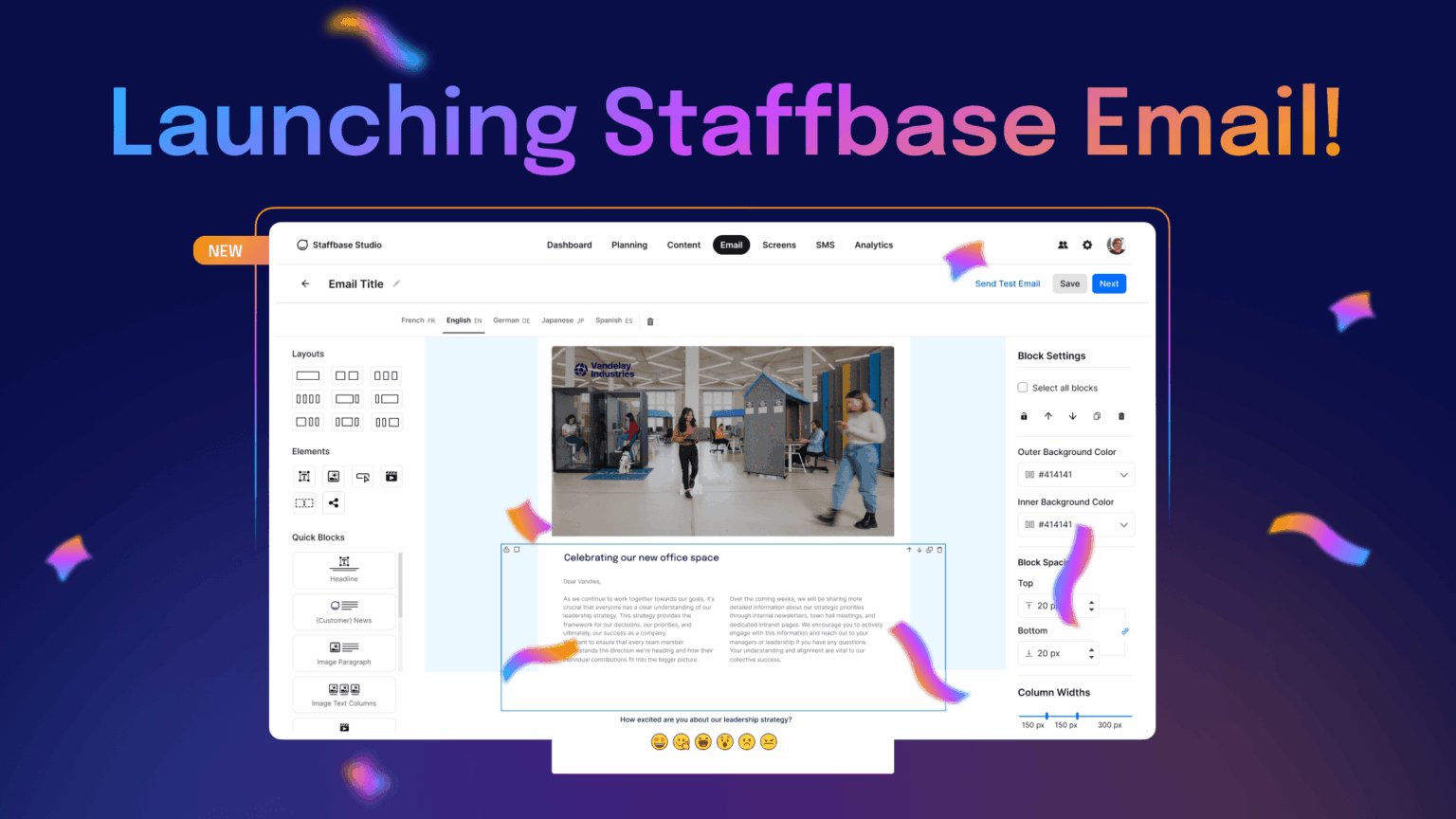Increment the Top block spacing stepper
Image resolution: width=1456 pixels, height=819 pixels.
coord(1091,602)
